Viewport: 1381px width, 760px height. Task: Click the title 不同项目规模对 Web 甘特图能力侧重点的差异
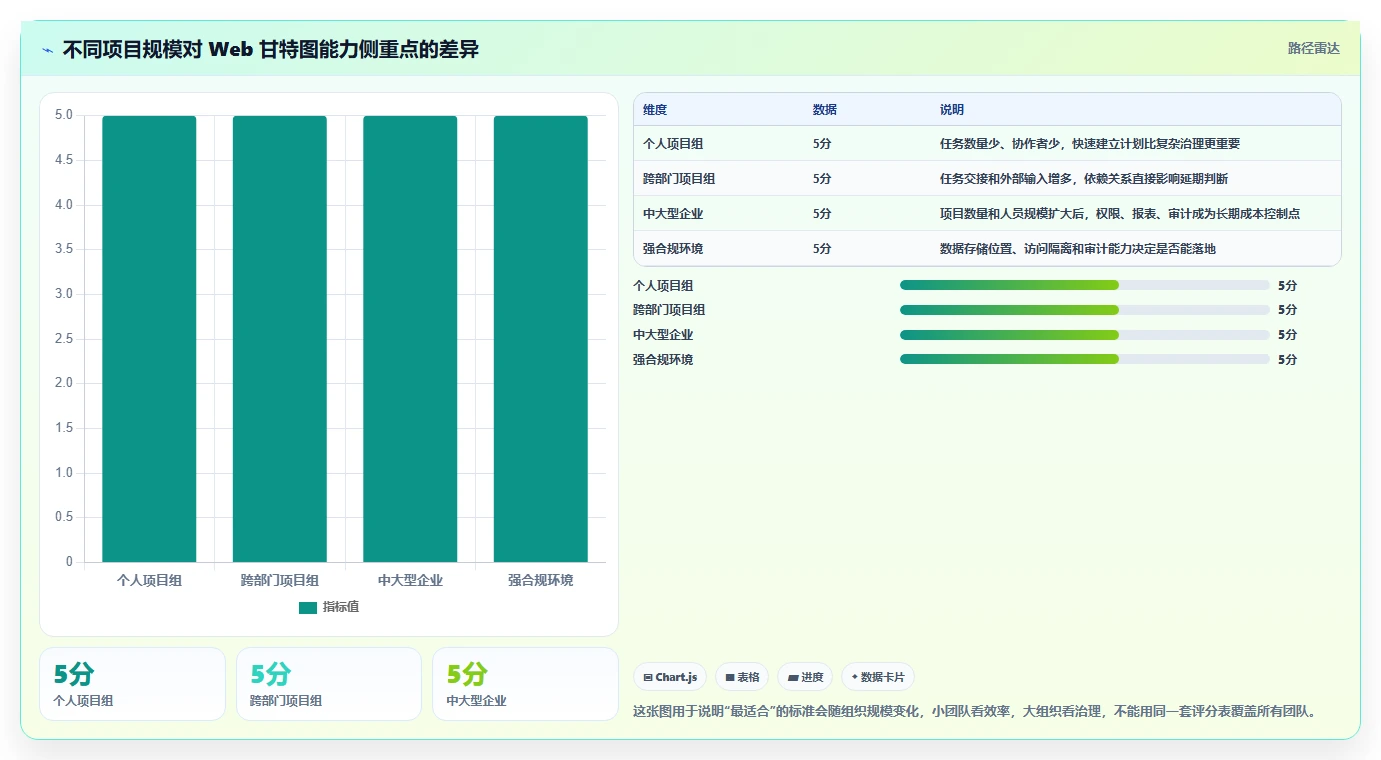(x=271, y=50)
